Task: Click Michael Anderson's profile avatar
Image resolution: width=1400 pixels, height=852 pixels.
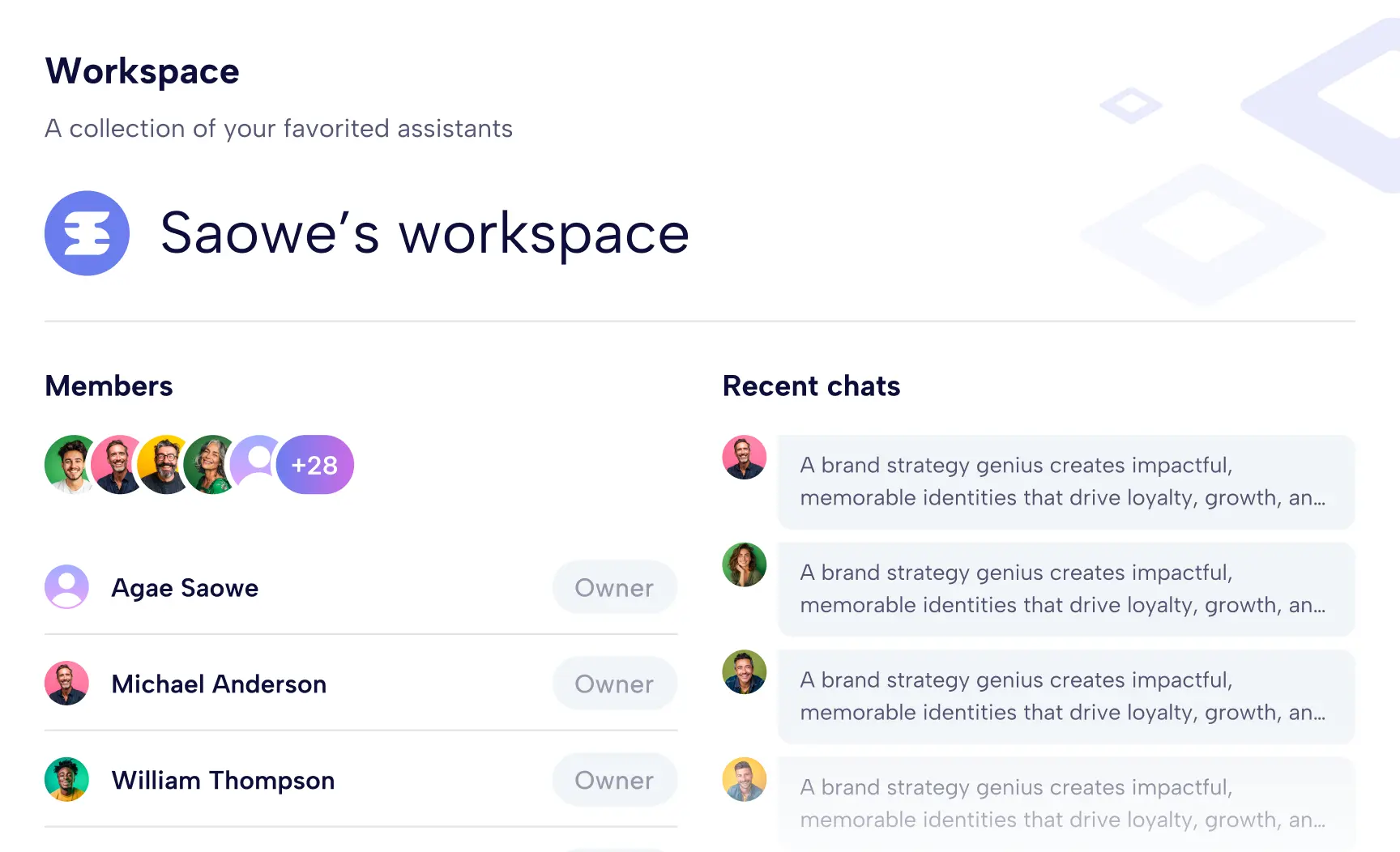Action: click(x=66, y=684)
